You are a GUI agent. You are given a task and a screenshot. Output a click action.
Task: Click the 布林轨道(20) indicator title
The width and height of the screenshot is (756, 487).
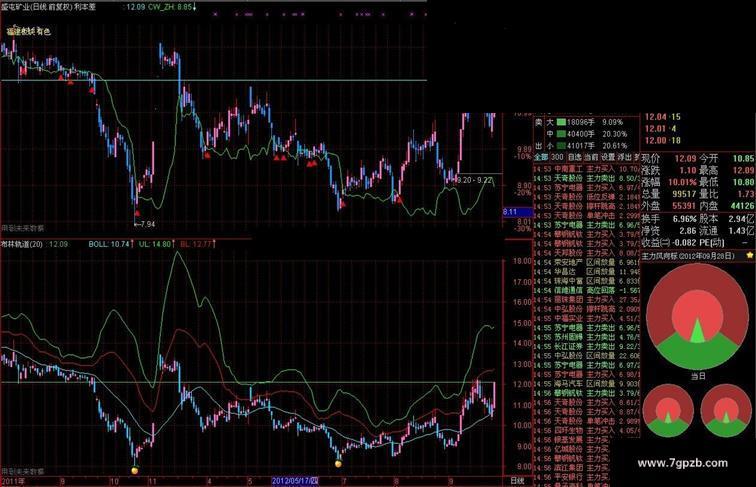[x=22, y=244]
